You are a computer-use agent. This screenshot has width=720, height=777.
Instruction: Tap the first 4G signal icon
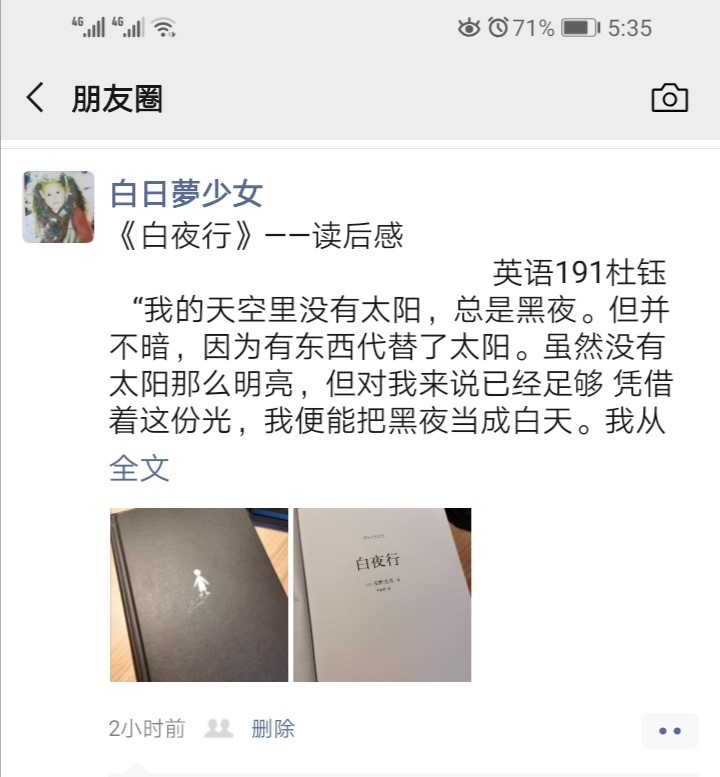click(x=88, y=27)
